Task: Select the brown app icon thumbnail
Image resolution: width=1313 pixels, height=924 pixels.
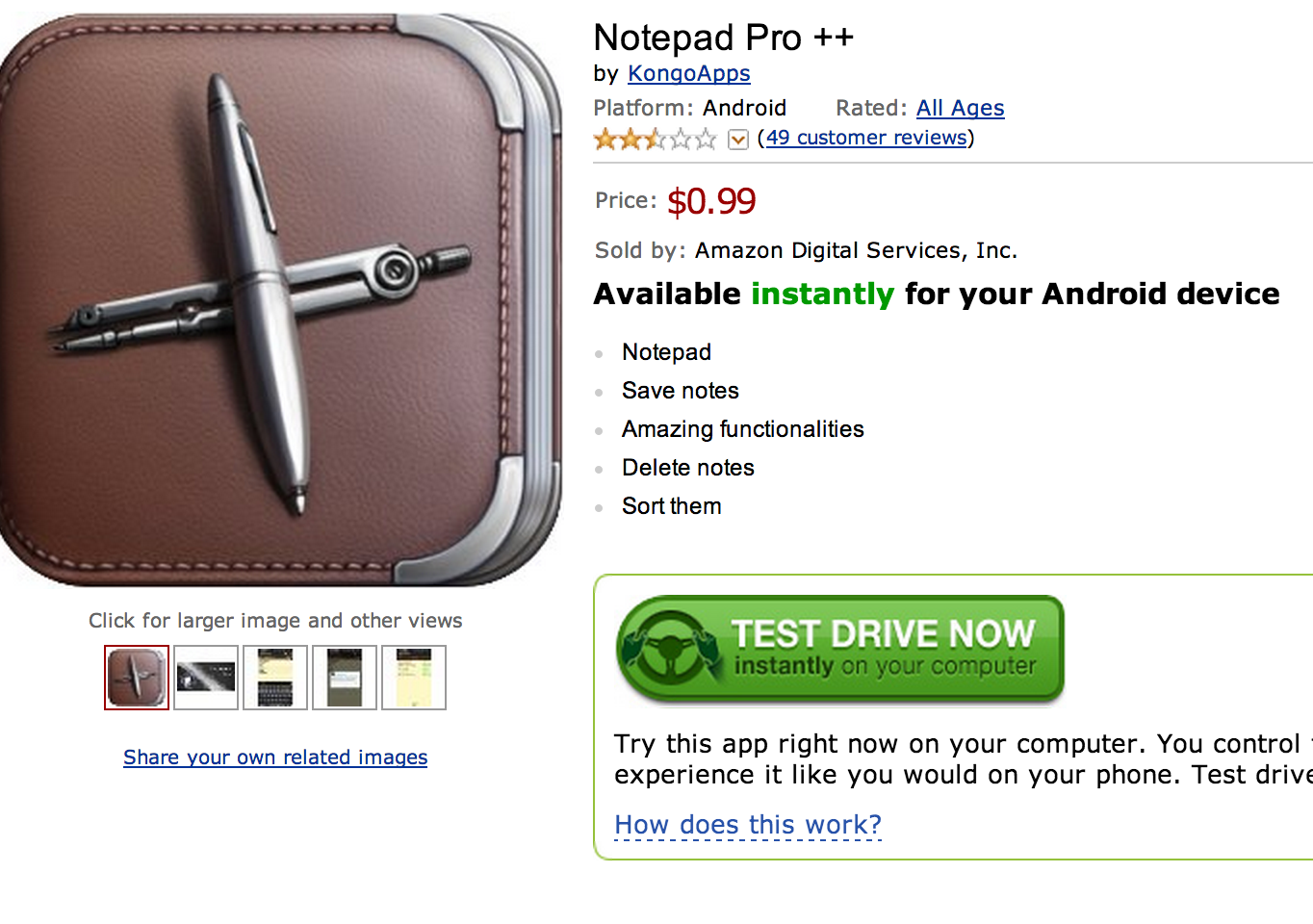Action: [137, 678]
